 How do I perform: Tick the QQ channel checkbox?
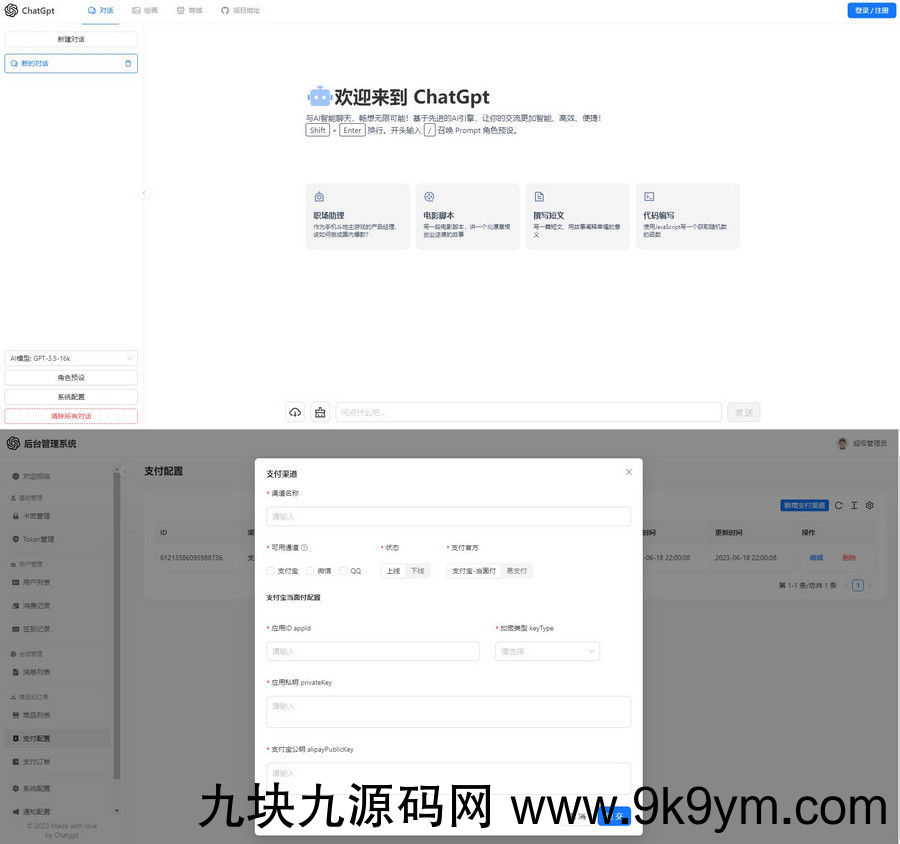point(343,571)
